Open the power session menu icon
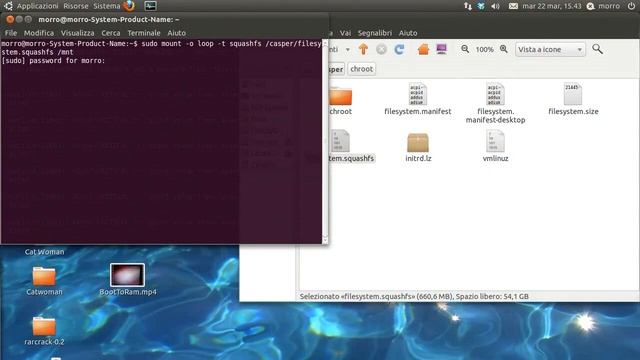 (631, 6)
